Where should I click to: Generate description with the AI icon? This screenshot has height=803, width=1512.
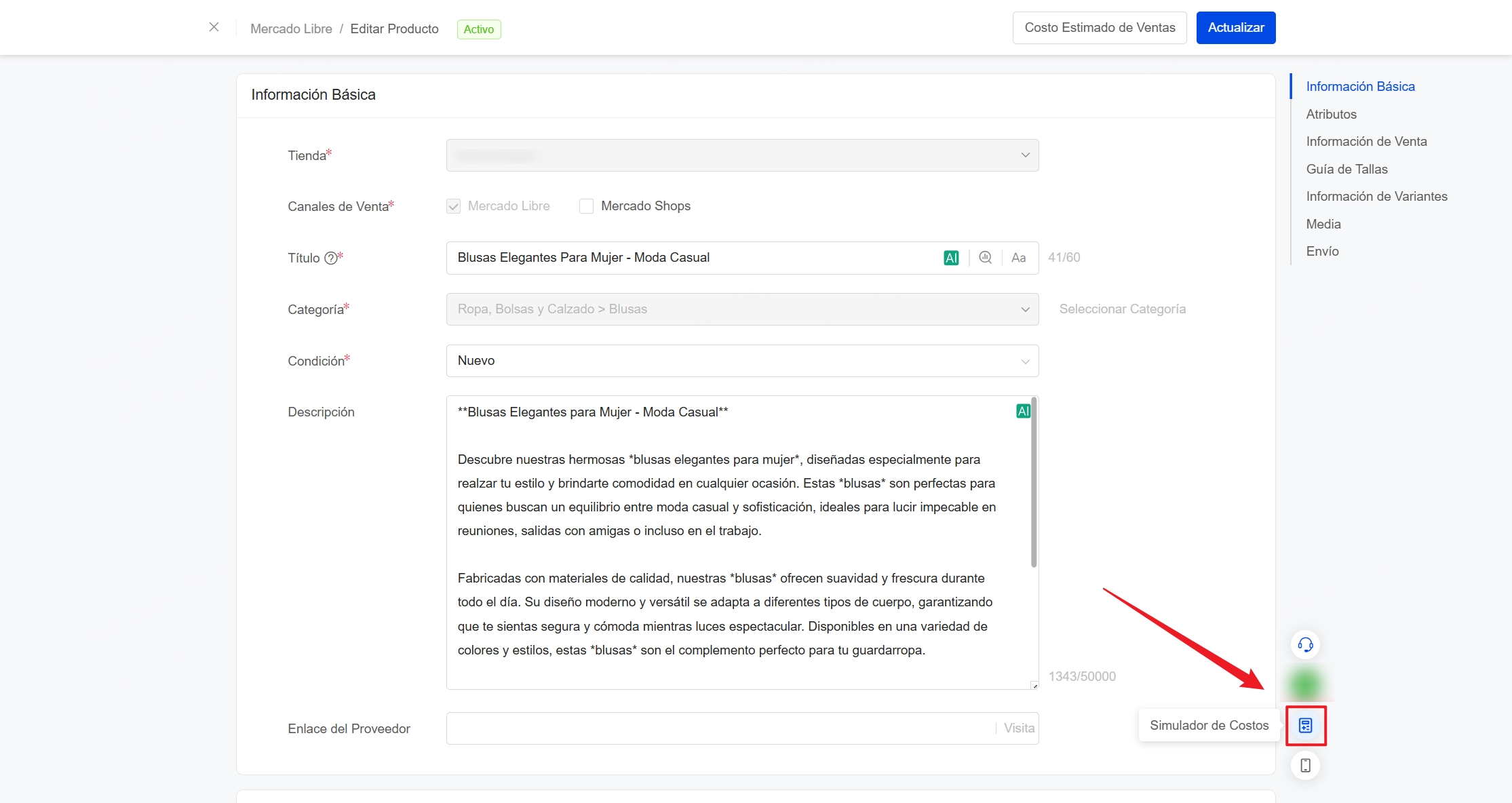point(1023,411)
